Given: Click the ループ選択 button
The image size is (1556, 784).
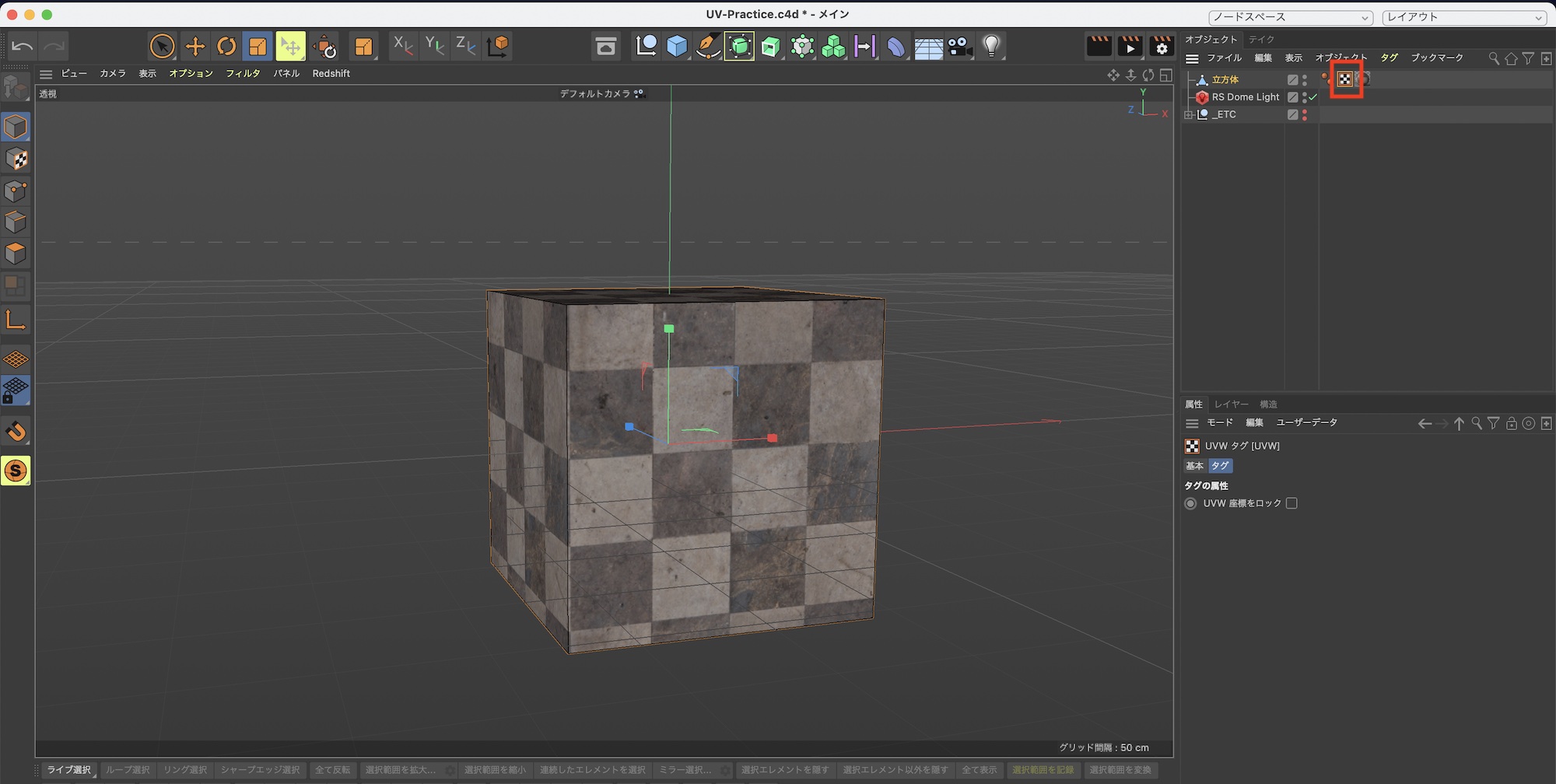Looking at the screenshot, I should click(128, 770).
